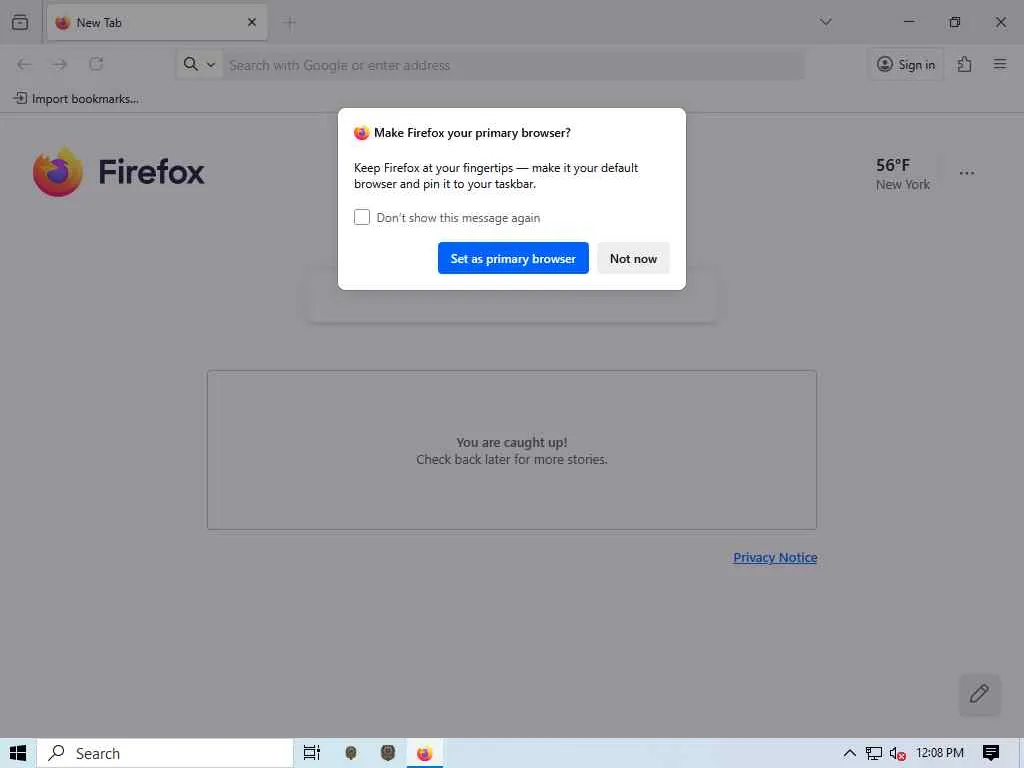Open the hamburger application menu
This screenshot has height=768, width=1024.
coord(1000,64)
